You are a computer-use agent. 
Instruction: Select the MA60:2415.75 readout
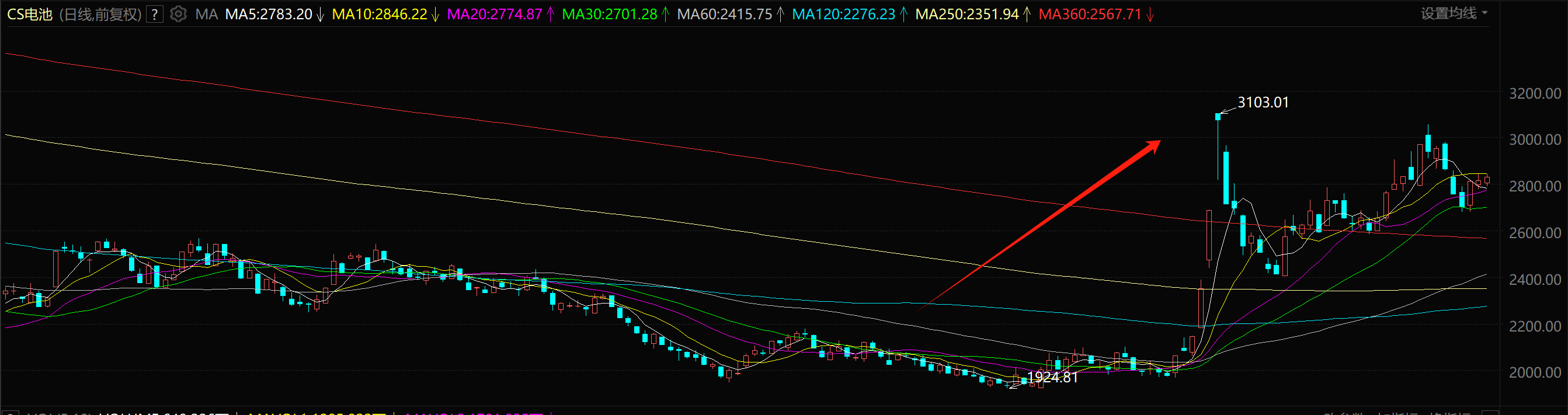point(724,14)
